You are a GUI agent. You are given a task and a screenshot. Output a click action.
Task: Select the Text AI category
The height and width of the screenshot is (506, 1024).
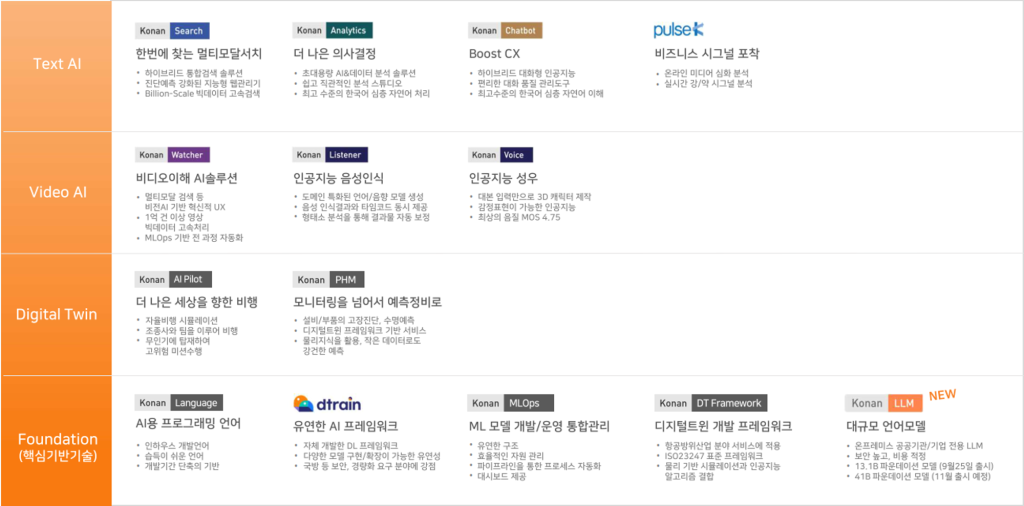56,65
